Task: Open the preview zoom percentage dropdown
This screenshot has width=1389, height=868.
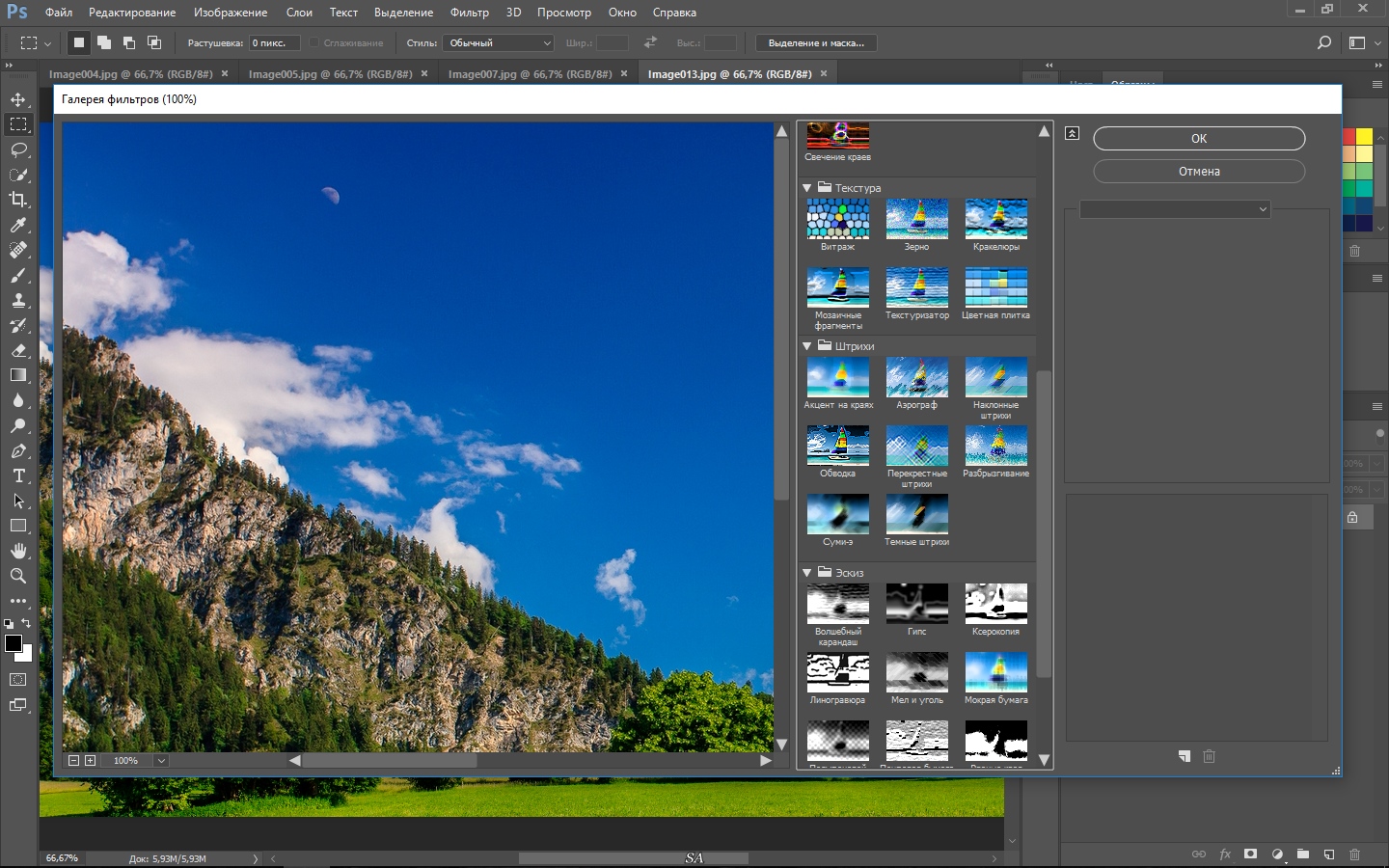Action: (x=161, y=761)
